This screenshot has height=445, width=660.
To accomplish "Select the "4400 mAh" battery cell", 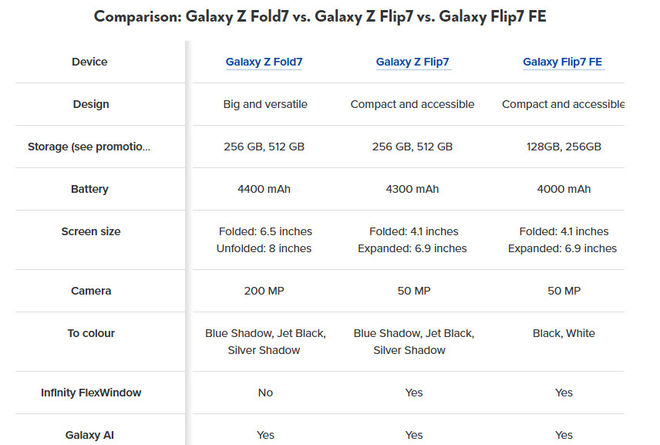I will (265, 189).
